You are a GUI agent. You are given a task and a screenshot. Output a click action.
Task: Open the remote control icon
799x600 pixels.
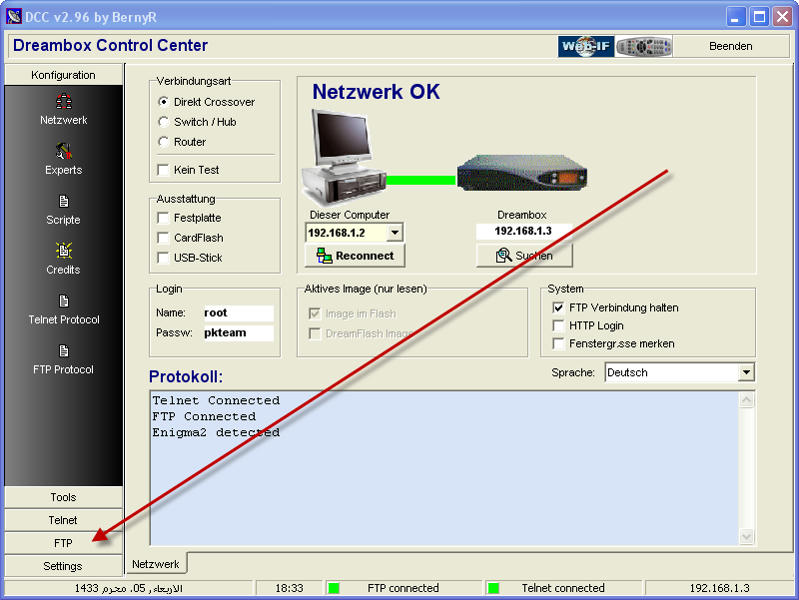(644, 46)
